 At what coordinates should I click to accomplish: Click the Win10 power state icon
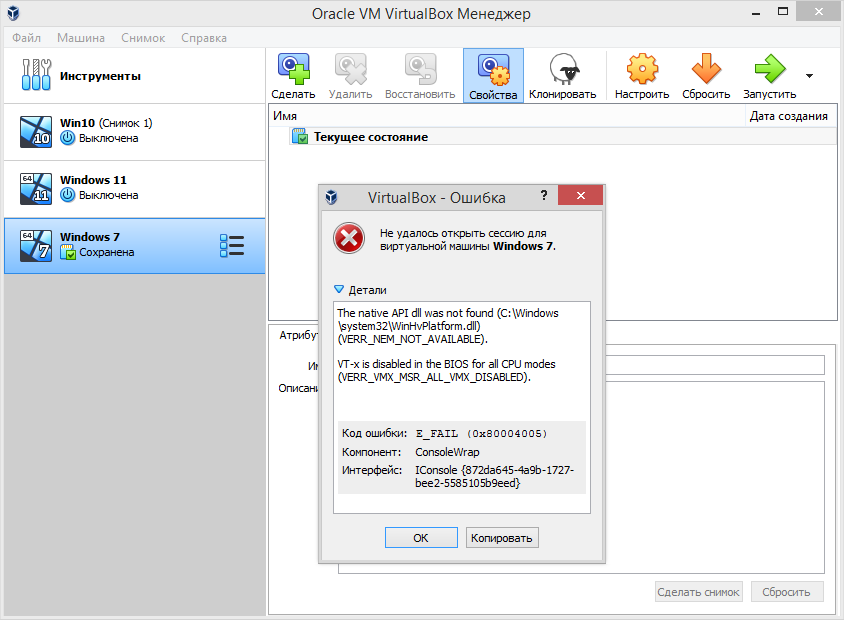67,138
